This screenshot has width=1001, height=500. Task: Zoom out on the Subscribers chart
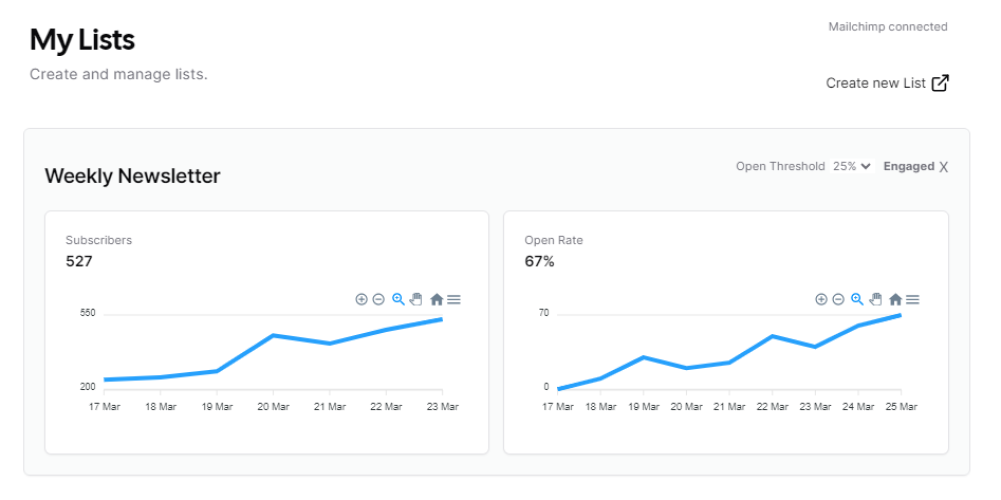[378, 299]
